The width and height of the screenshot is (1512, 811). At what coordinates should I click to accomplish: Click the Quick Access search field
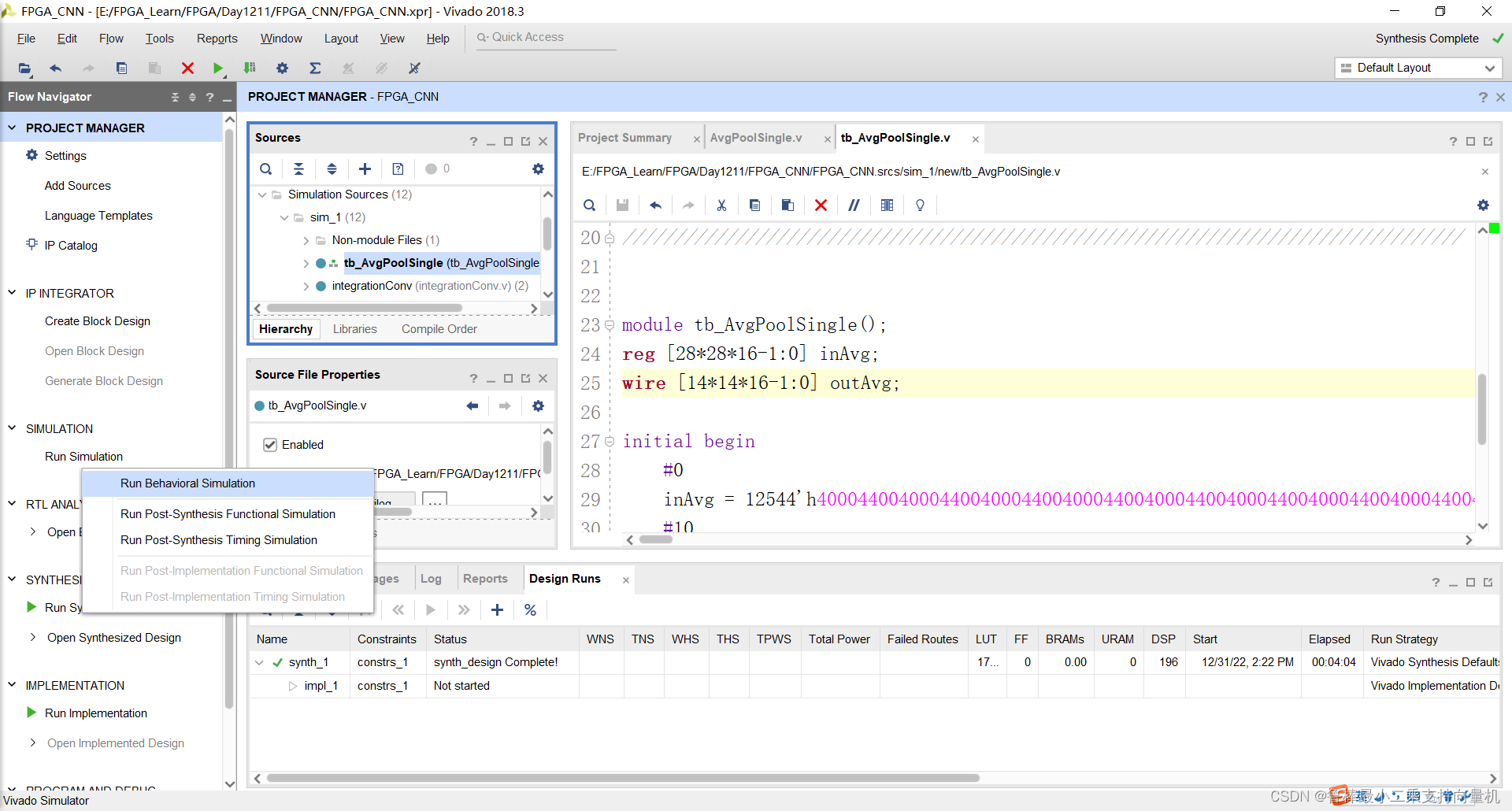coord(546,38)
